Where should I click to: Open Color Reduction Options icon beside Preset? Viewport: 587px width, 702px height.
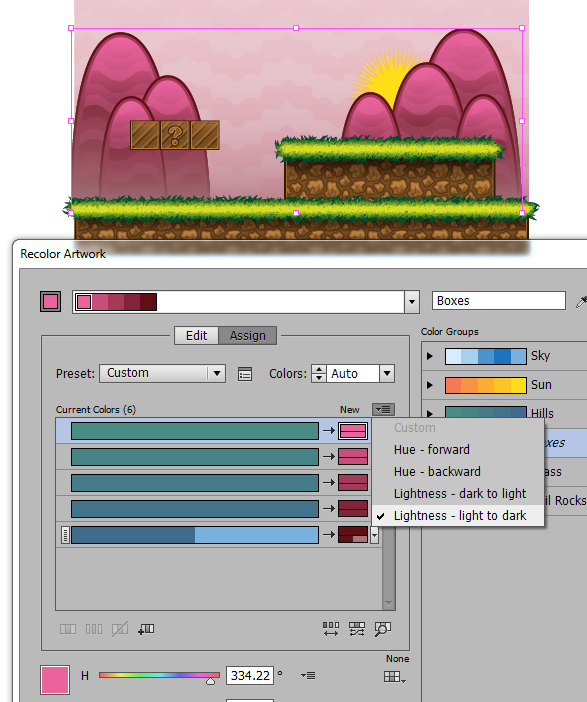point(245,374)
